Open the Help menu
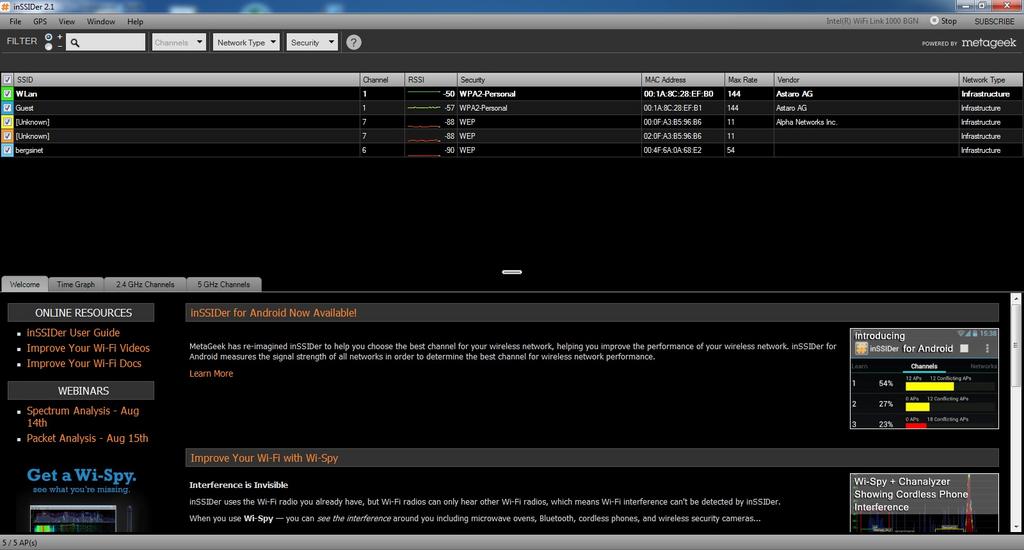1024x550 pixels. click(x=135, y=22)
